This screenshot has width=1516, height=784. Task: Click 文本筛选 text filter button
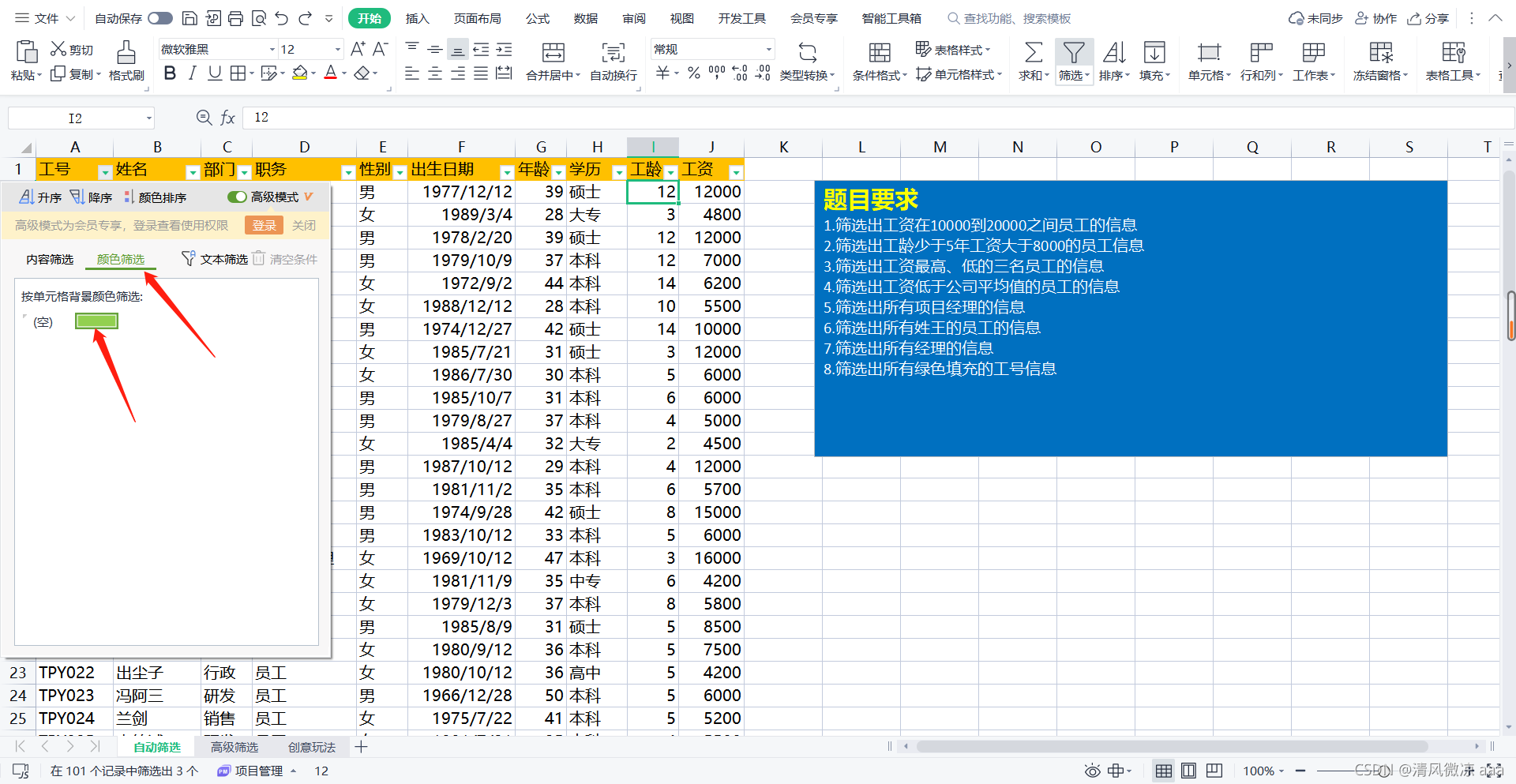215,259
